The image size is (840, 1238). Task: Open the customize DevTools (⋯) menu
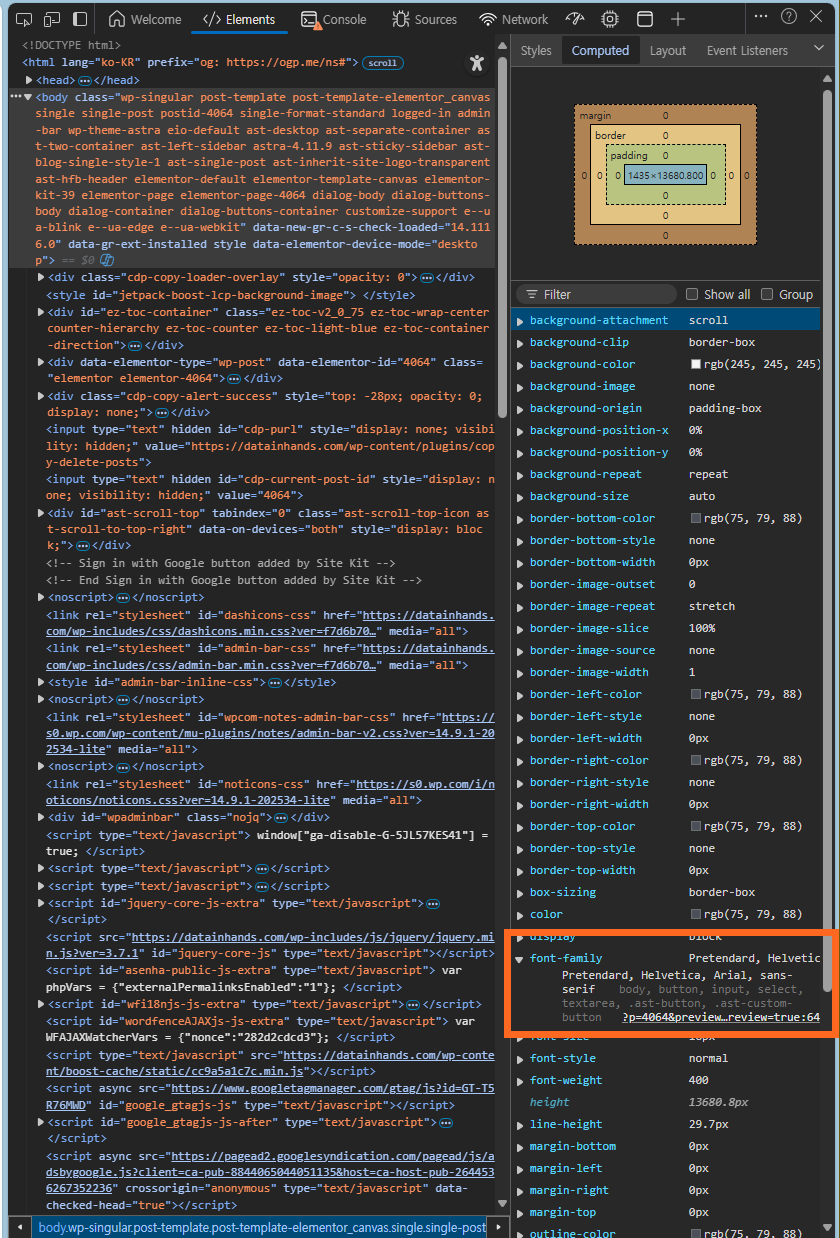761,16
